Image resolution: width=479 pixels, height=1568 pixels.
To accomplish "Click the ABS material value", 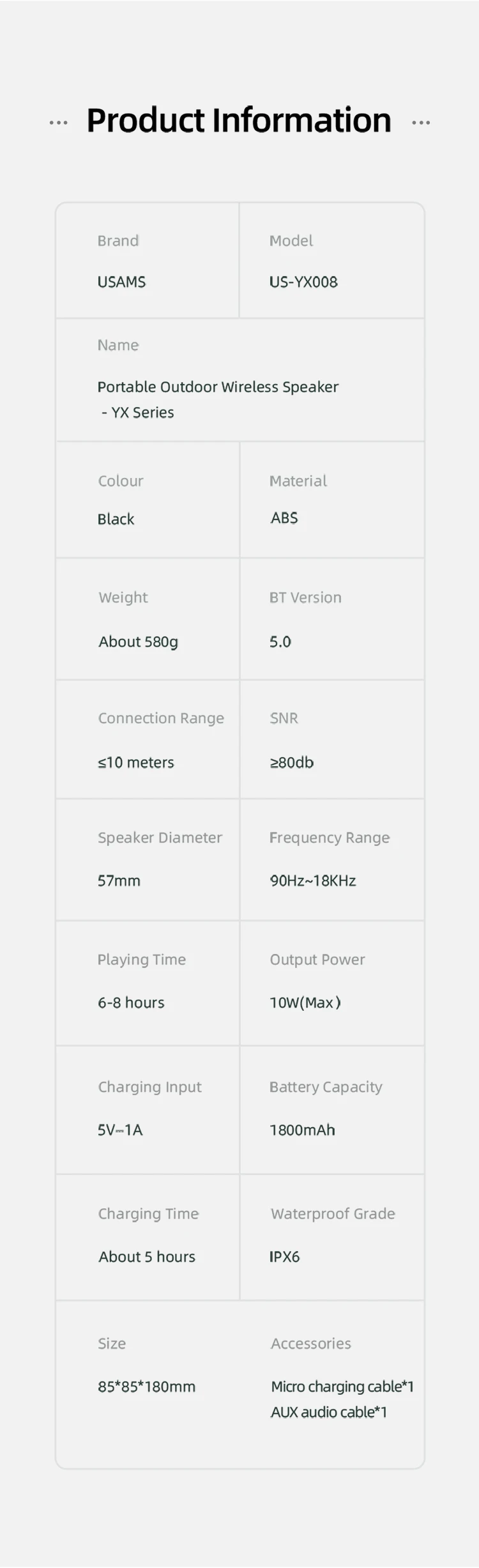I will pos(284,518).
